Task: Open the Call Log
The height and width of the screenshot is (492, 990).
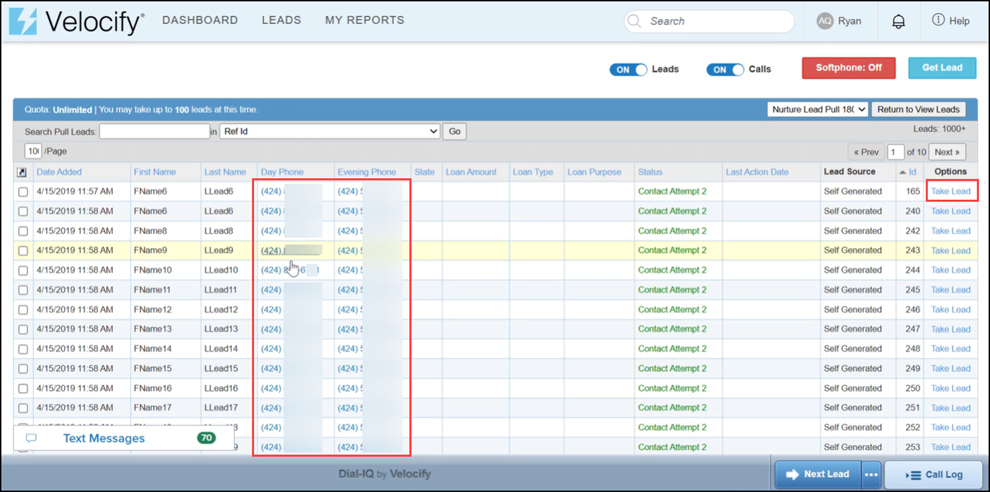Action: coord(936,475)
